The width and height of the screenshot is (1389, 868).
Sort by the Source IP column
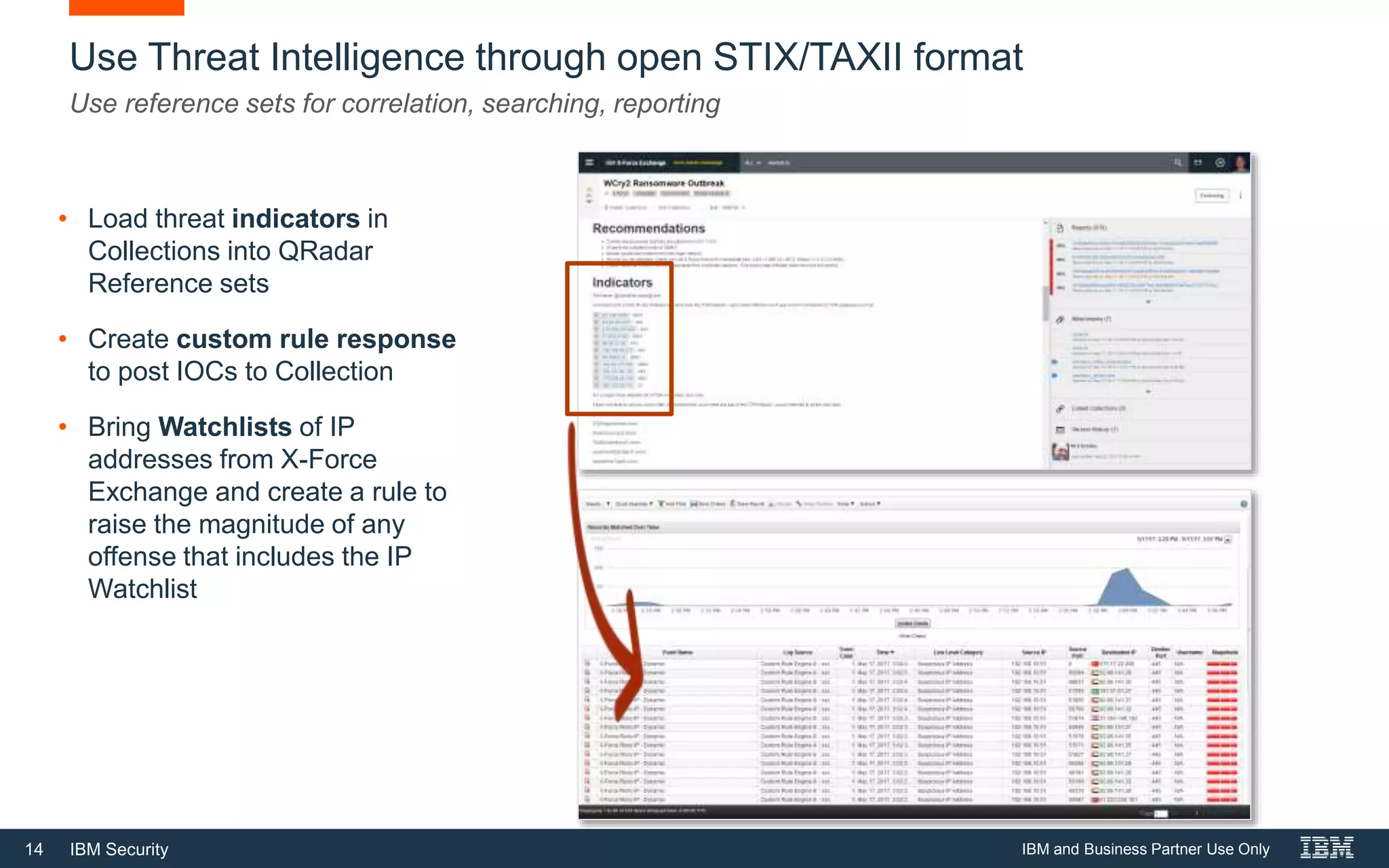point(1034,652)
